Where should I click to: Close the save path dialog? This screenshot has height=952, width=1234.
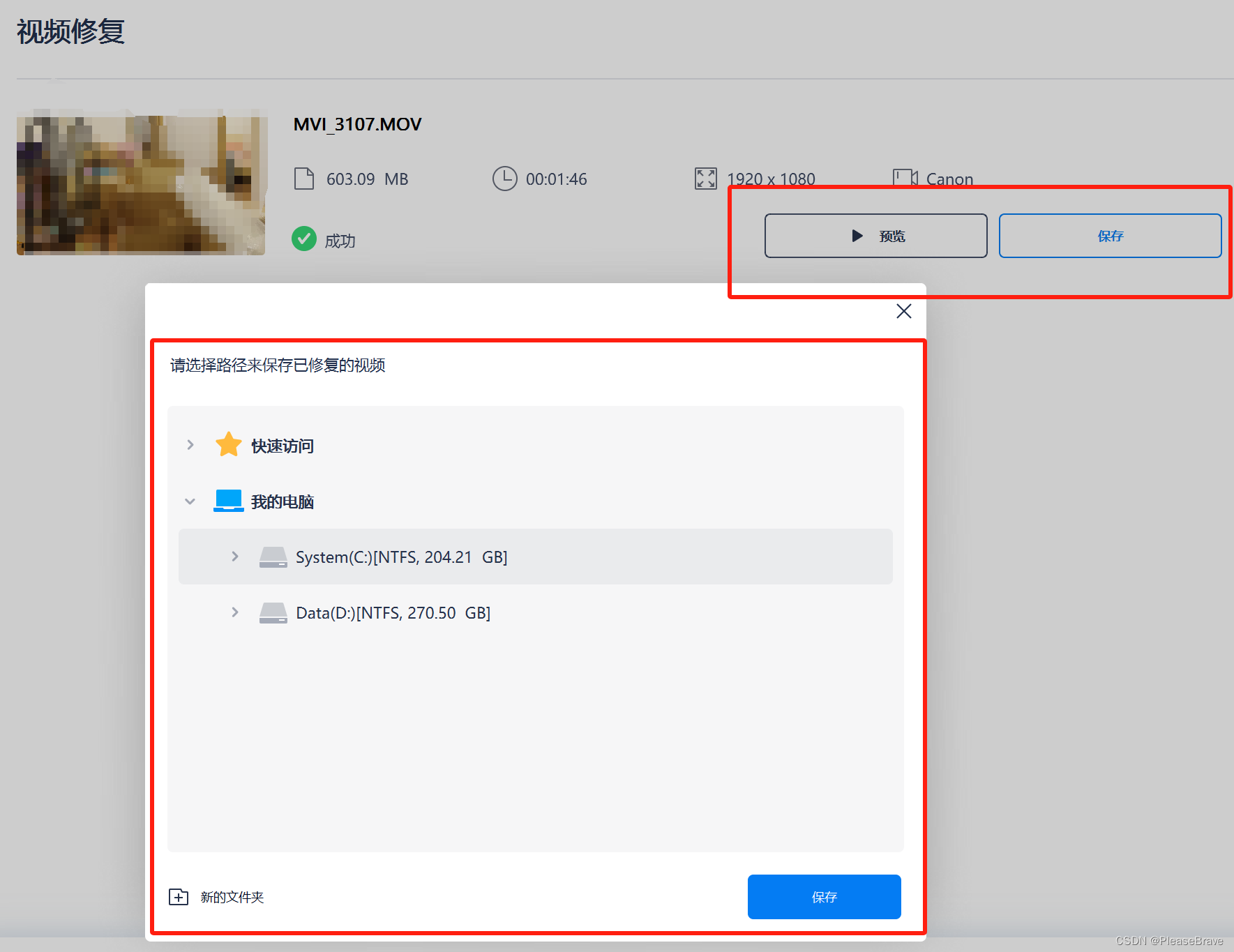click(903, 311)
